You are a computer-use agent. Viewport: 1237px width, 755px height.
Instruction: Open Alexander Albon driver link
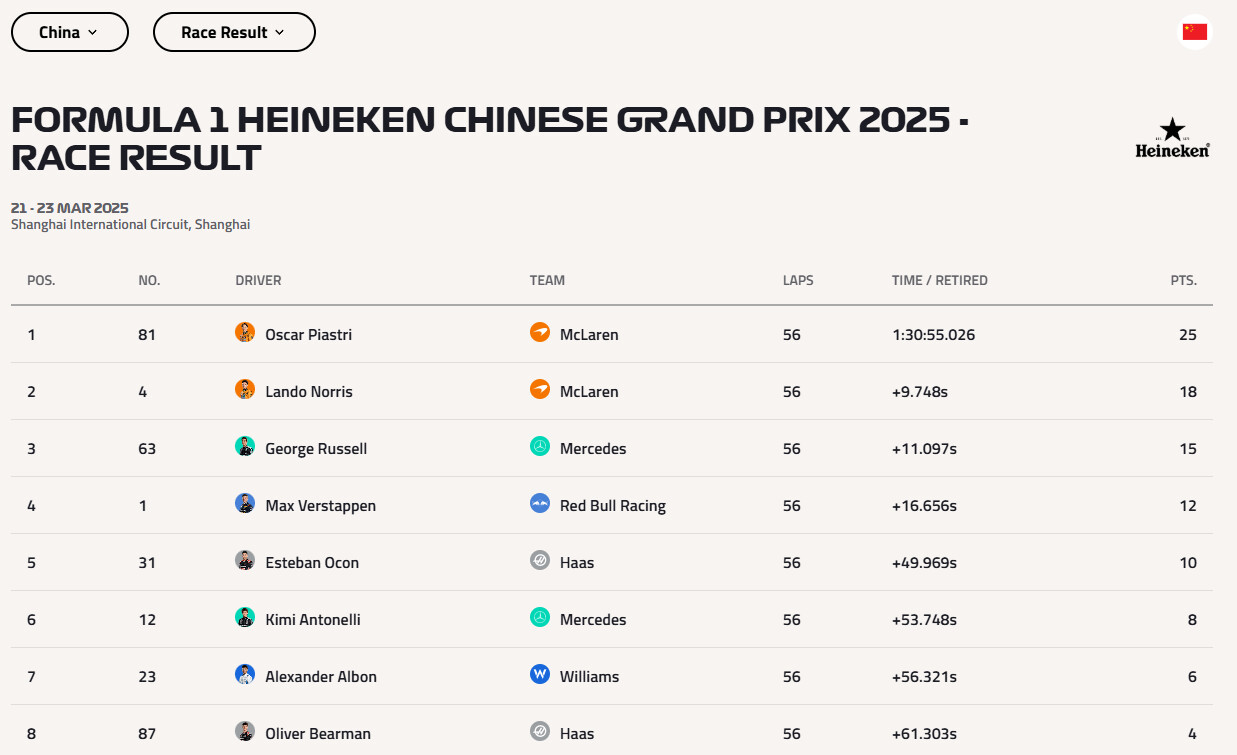pos(321,677)
